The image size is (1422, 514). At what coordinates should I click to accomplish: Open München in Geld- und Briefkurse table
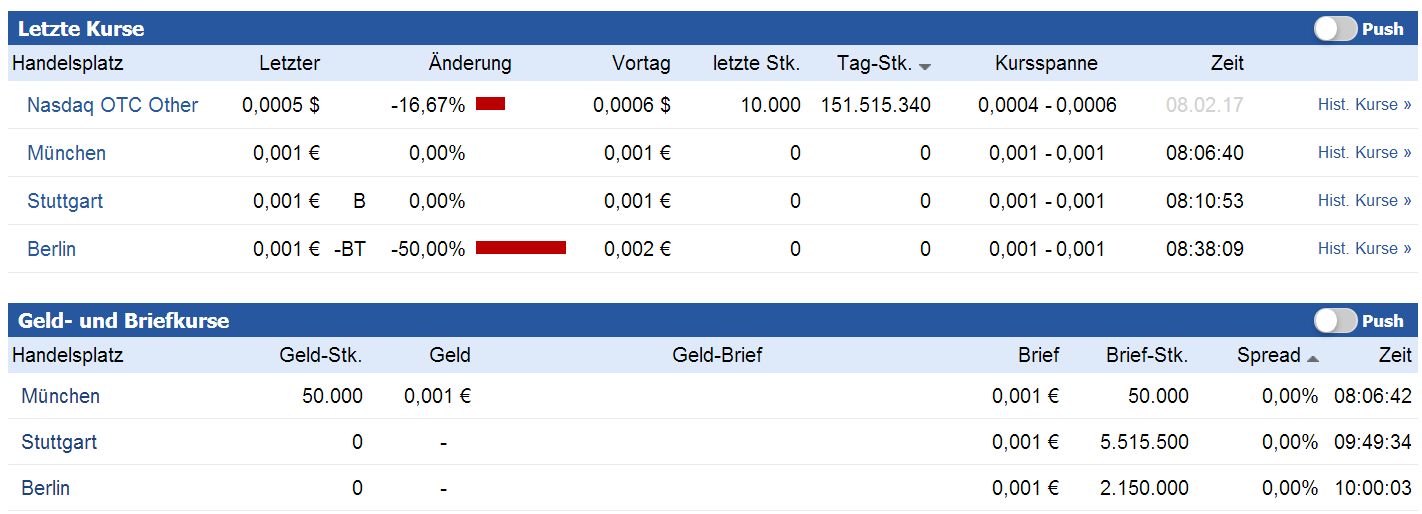(60, 396)
